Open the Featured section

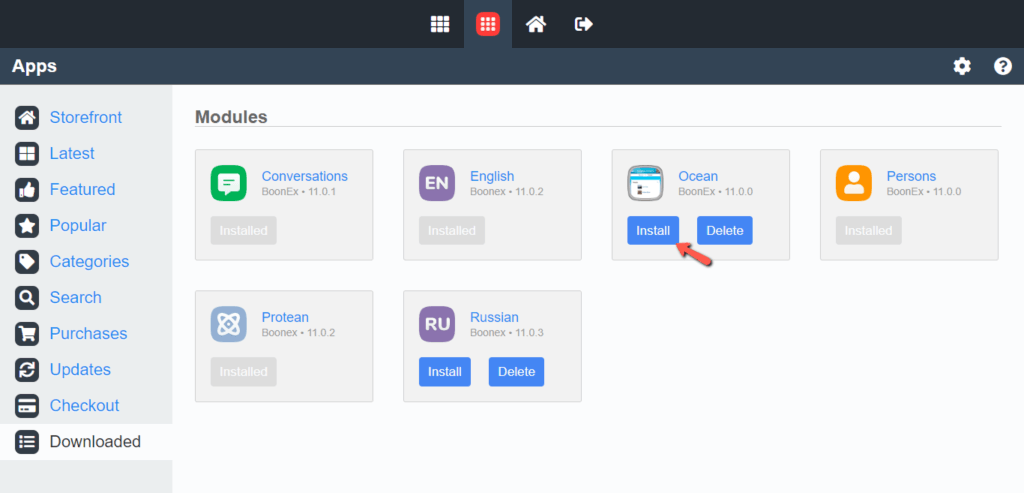pos(82,189)
